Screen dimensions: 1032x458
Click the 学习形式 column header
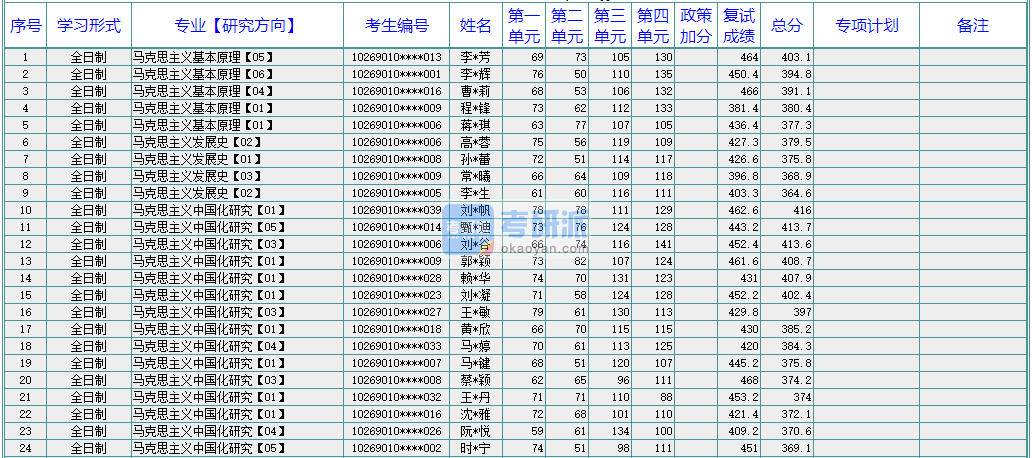click(x=88, y=26)
